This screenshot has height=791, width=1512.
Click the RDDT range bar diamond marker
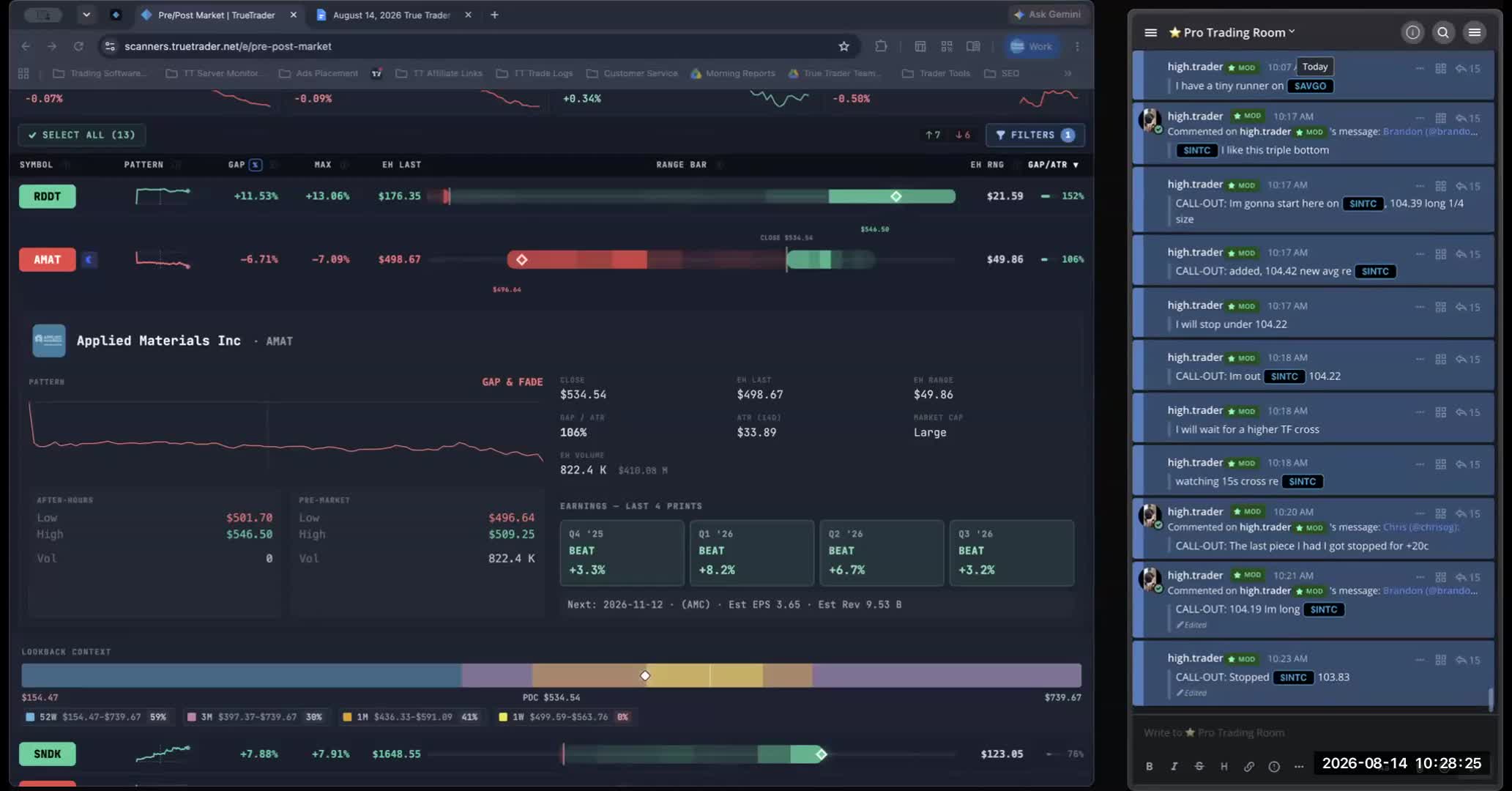(895, 196)
